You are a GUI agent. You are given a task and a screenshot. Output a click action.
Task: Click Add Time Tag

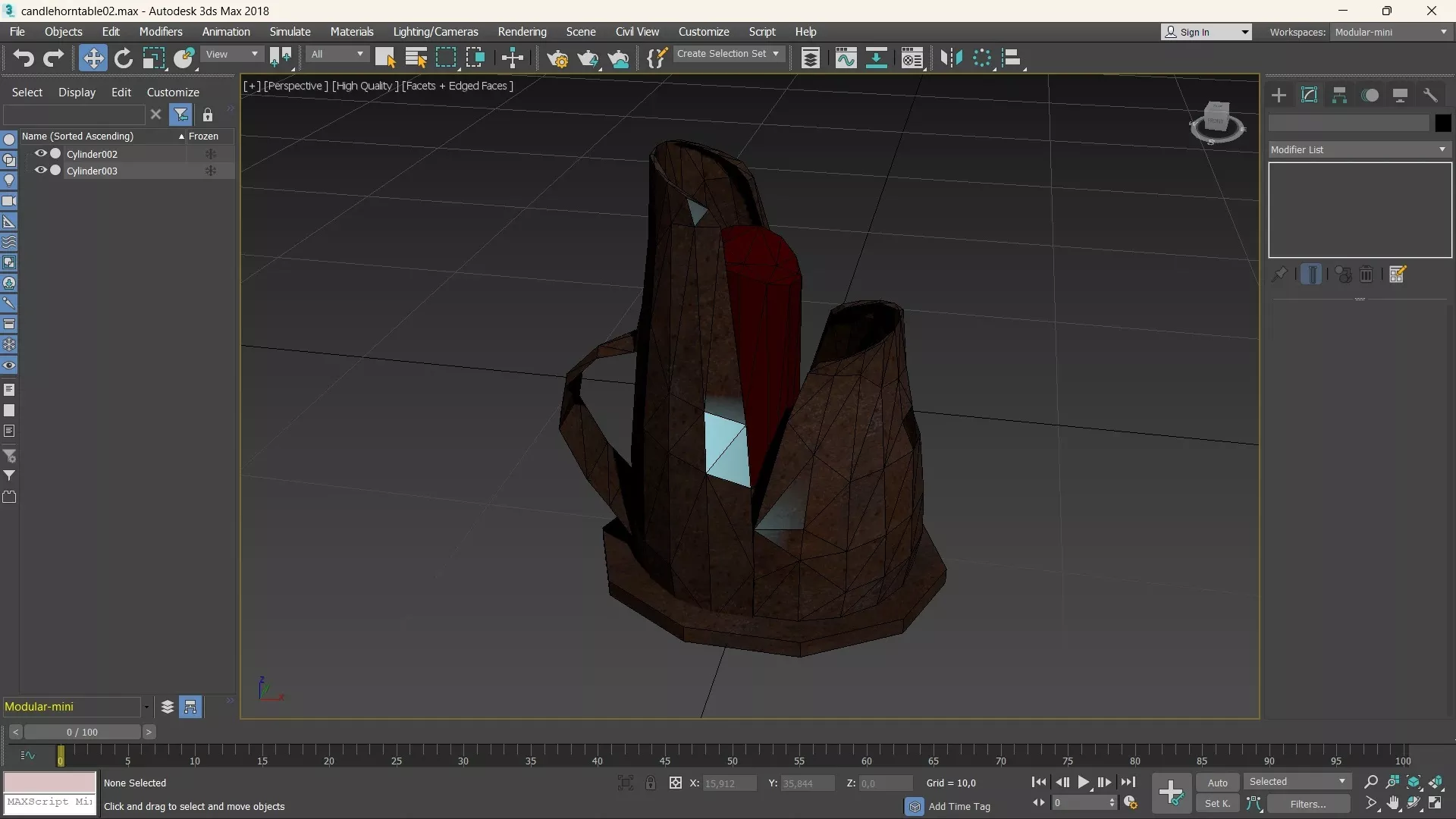pos(959,806)
